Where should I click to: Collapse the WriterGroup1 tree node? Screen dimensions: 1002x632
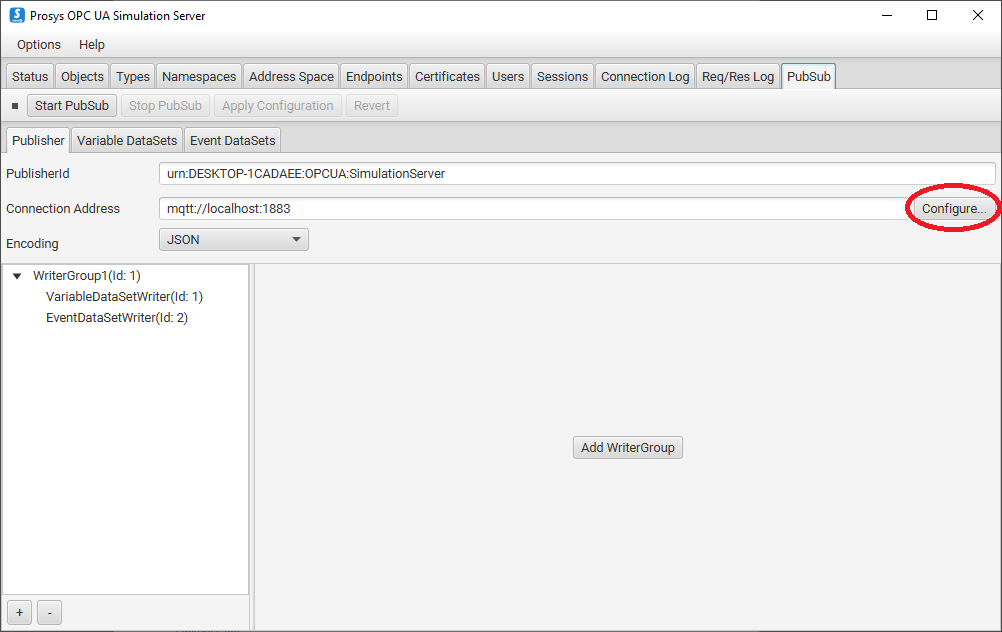click(17, 276)
